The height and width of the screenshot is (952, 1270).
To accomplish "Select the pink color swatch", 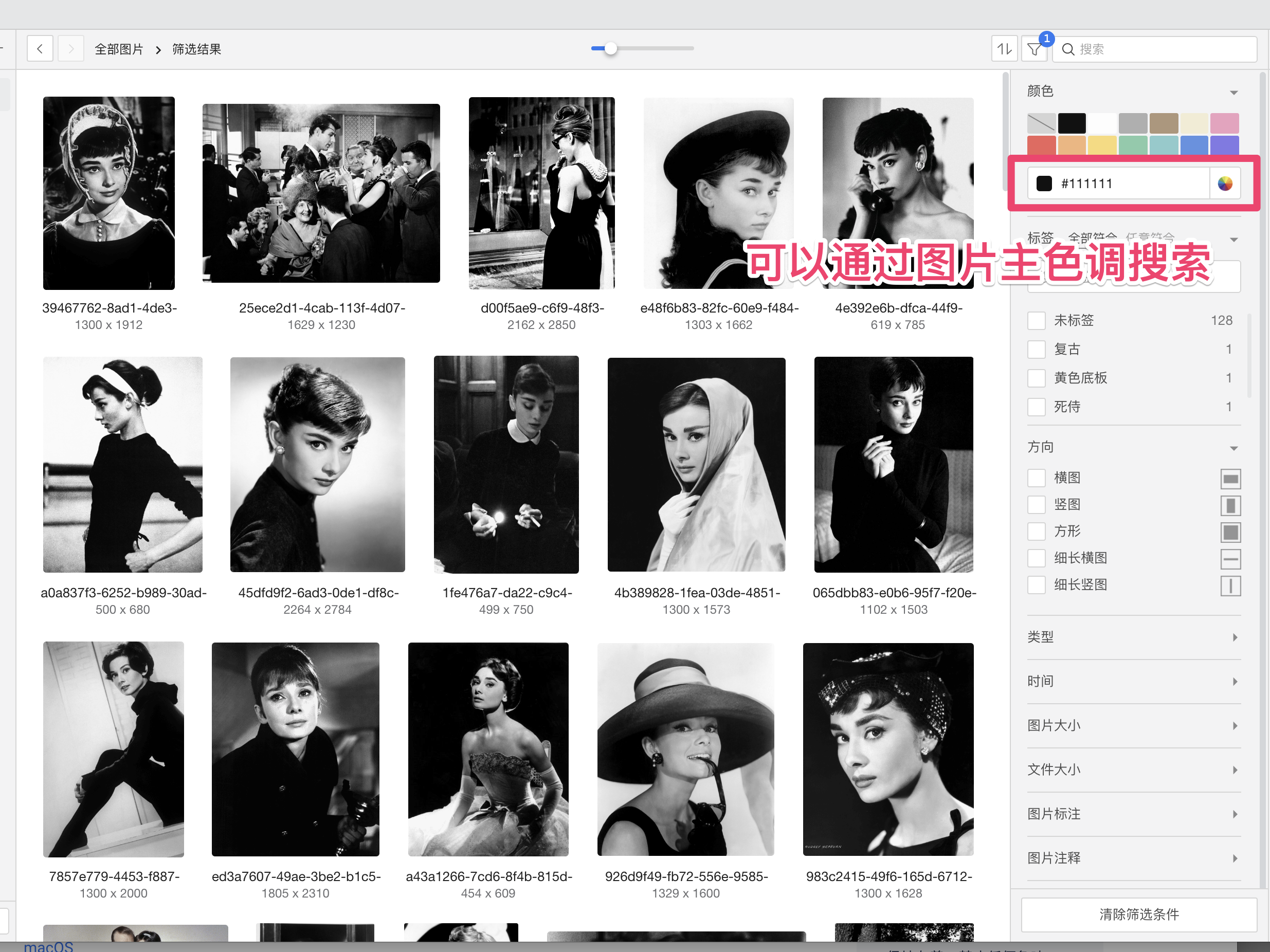I will click(1224, 123).
